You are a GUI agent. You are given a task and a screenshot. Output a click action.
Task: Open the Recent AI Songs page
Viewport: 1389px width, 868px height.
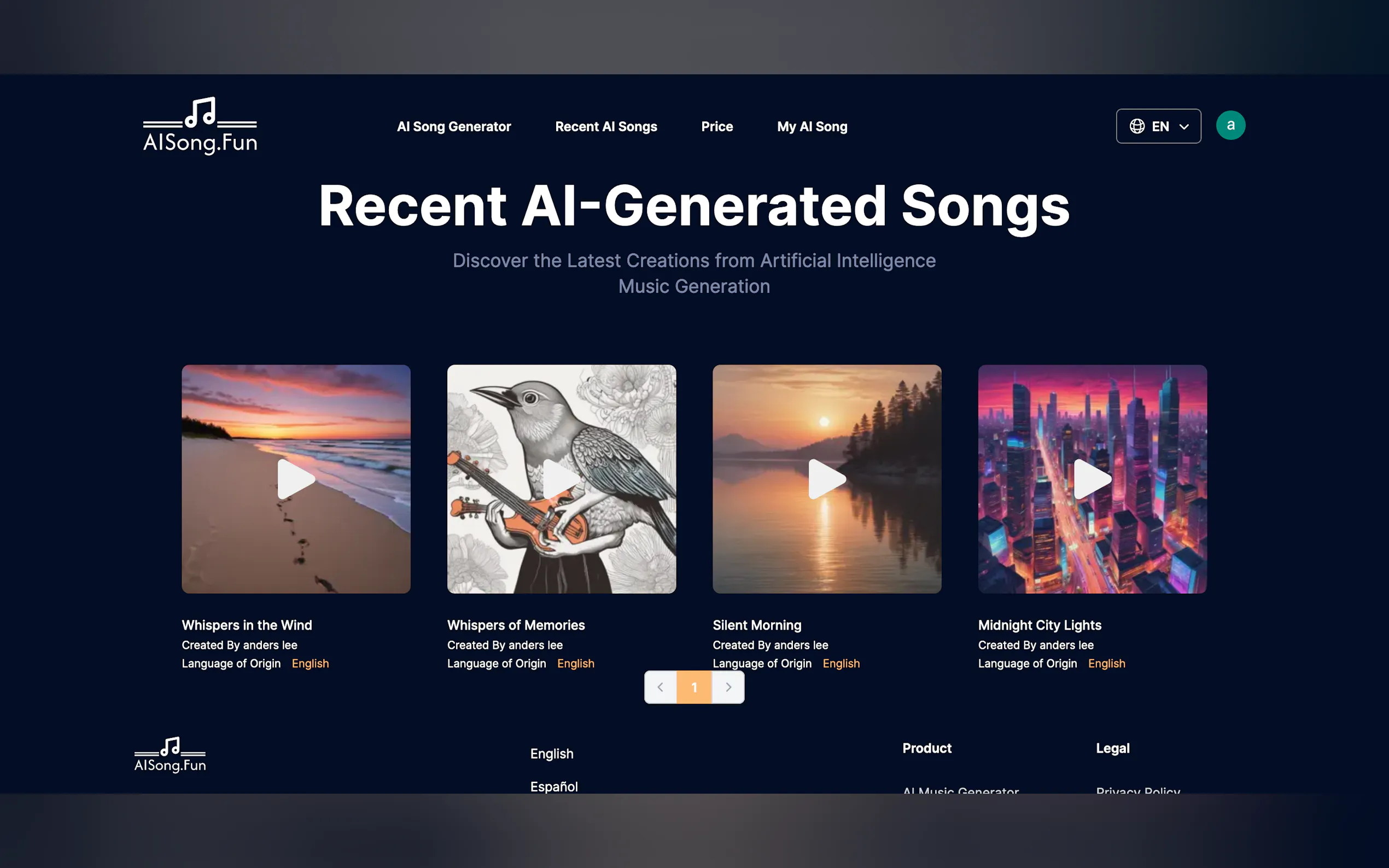coord(606,127)
